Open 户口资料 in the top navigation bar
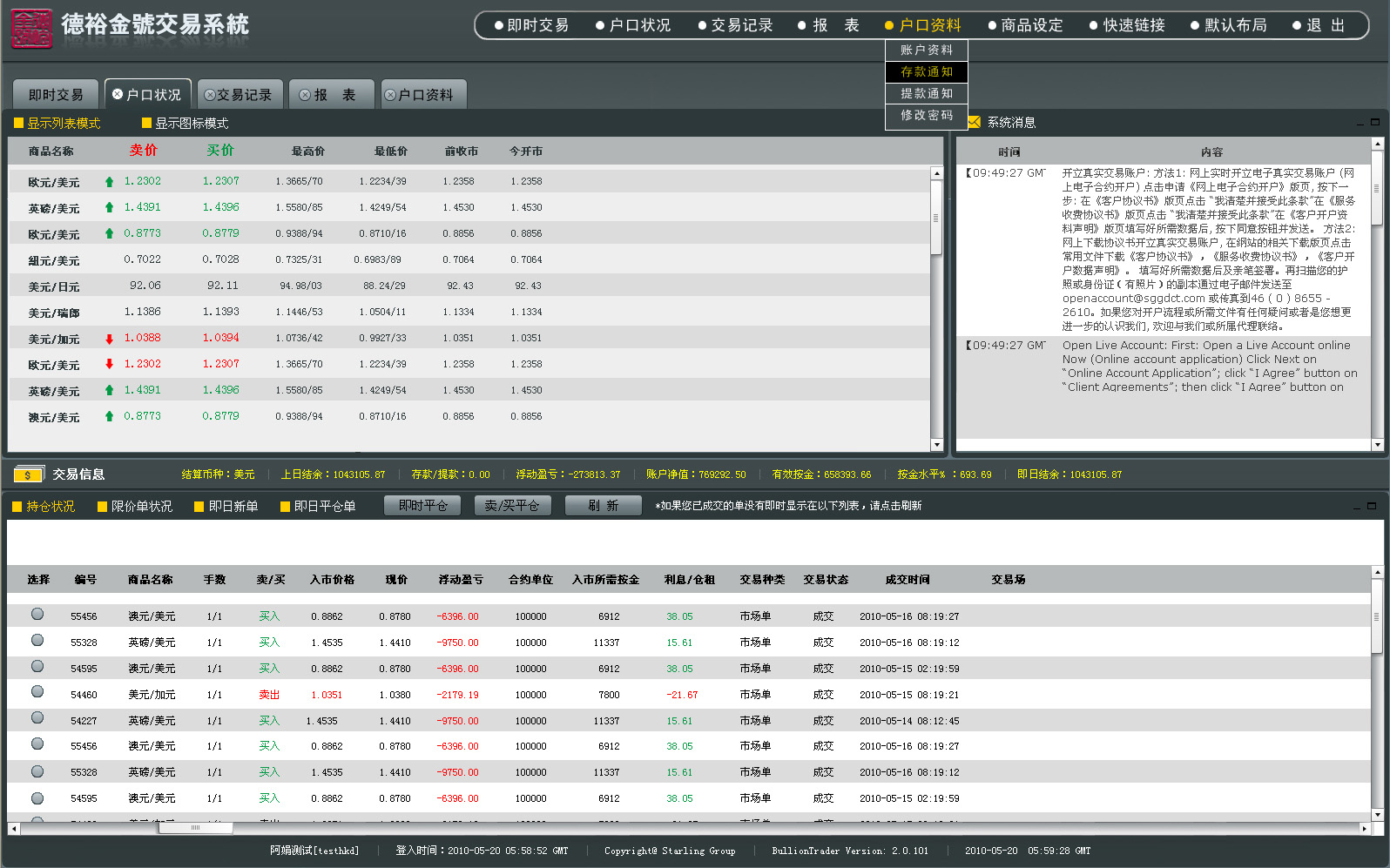 click(923, 25)
